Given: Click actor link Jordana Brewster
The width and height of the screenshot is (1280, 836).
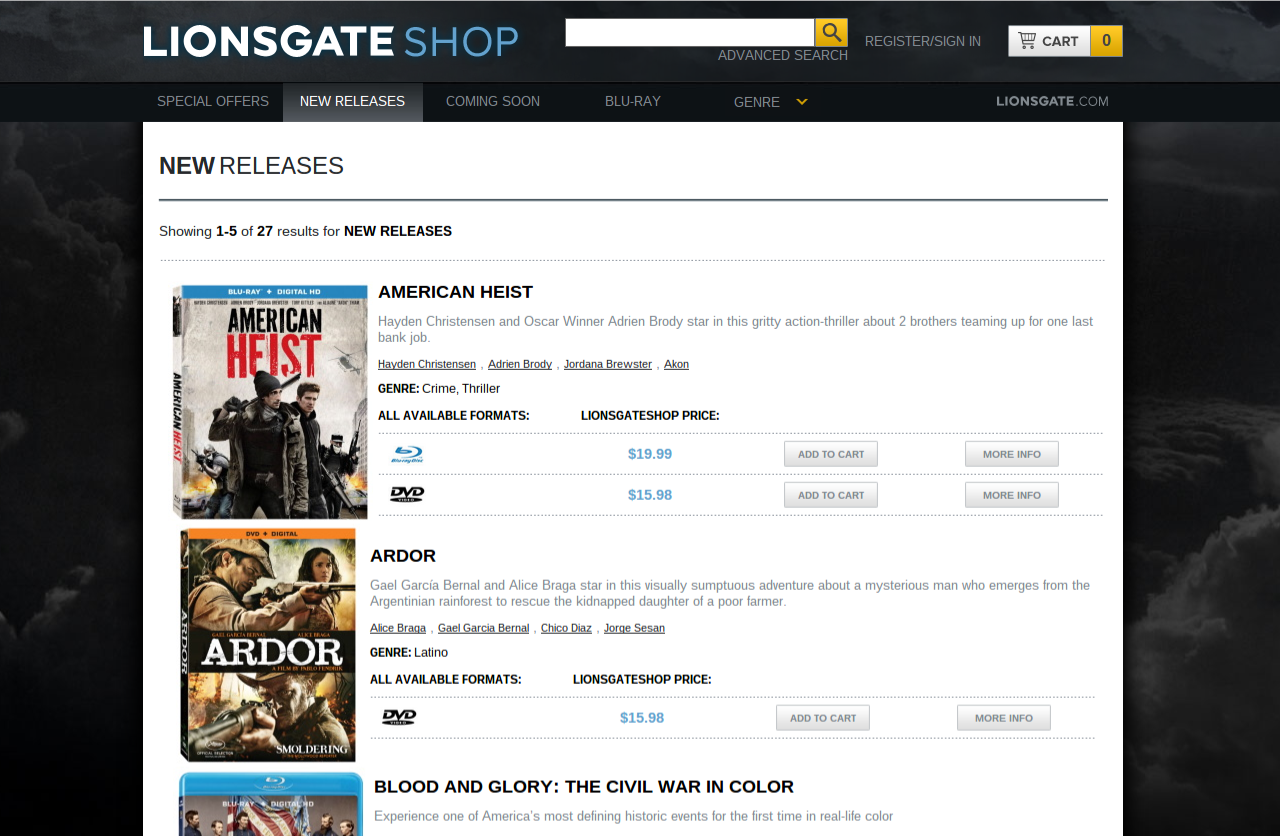Looking at the screenshot, I should tap(608, 364).
